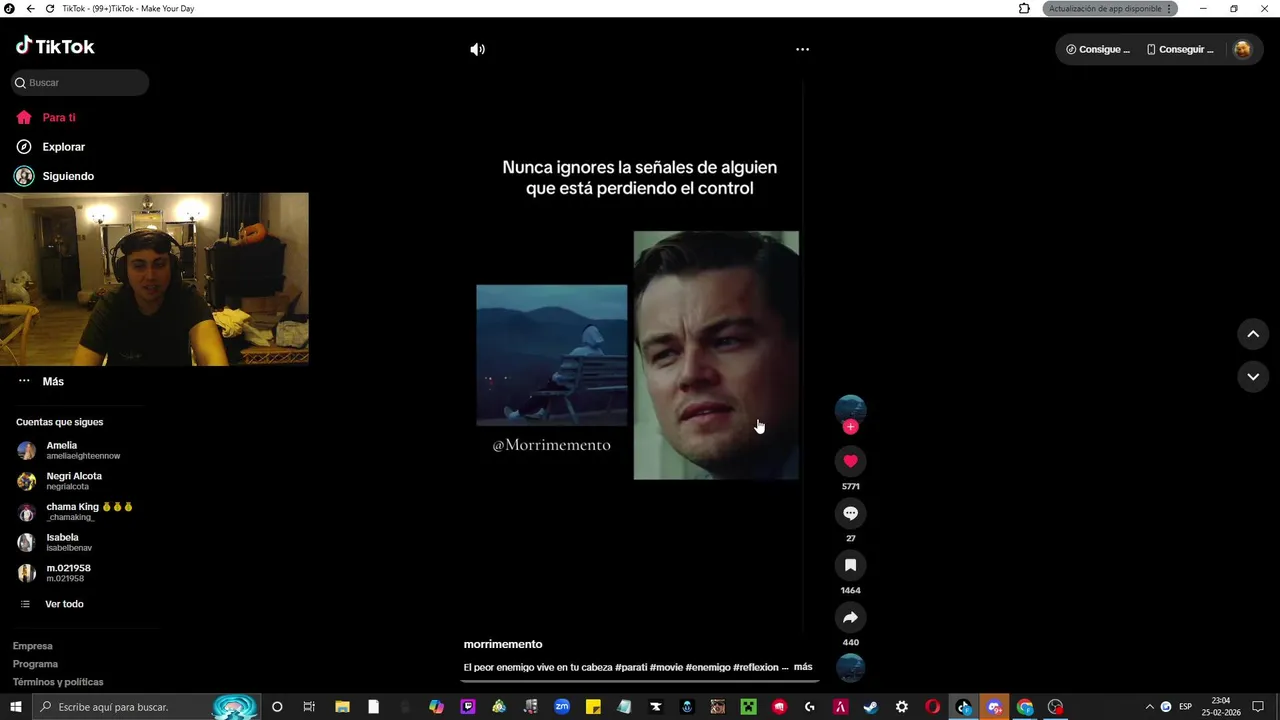
Task: Click the TikTok logo
Action: [55, 46]
